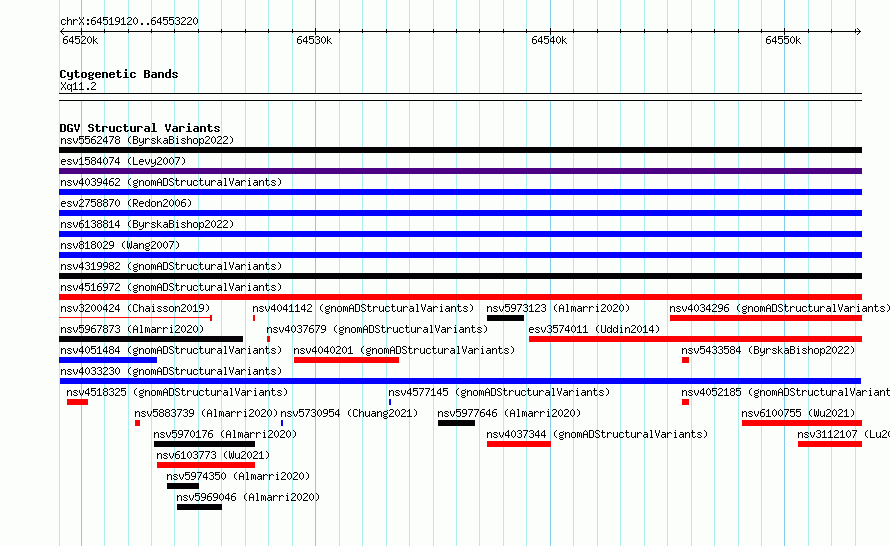Click nsv4518325 gnomAD variant label
Viewport: 890px width, 546px height.
177,392
